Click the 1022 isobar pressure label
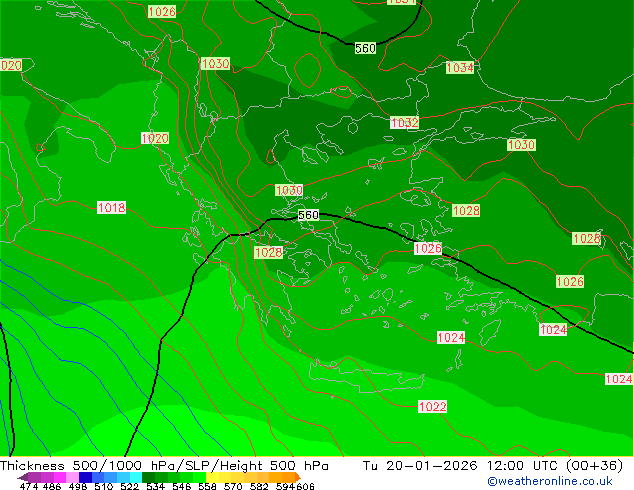The height and width of the screenshot is (490, 634). 433,406
